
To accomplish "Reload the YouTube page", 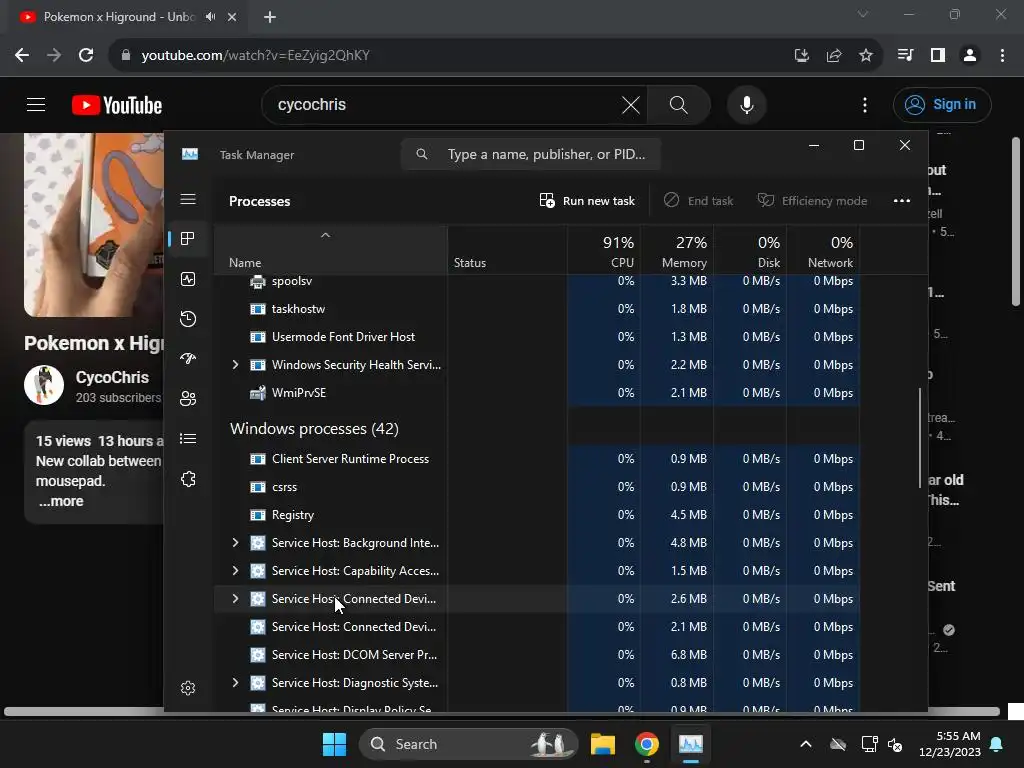I will pos(86,56).
